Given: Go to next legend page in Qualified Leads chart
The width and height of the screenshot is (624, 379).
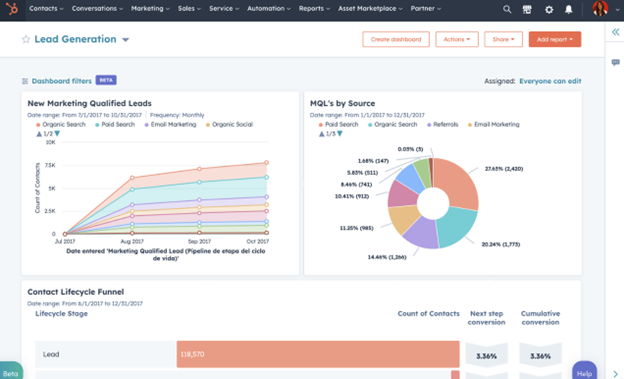Looking at the screenshot, I should point(57,134).
